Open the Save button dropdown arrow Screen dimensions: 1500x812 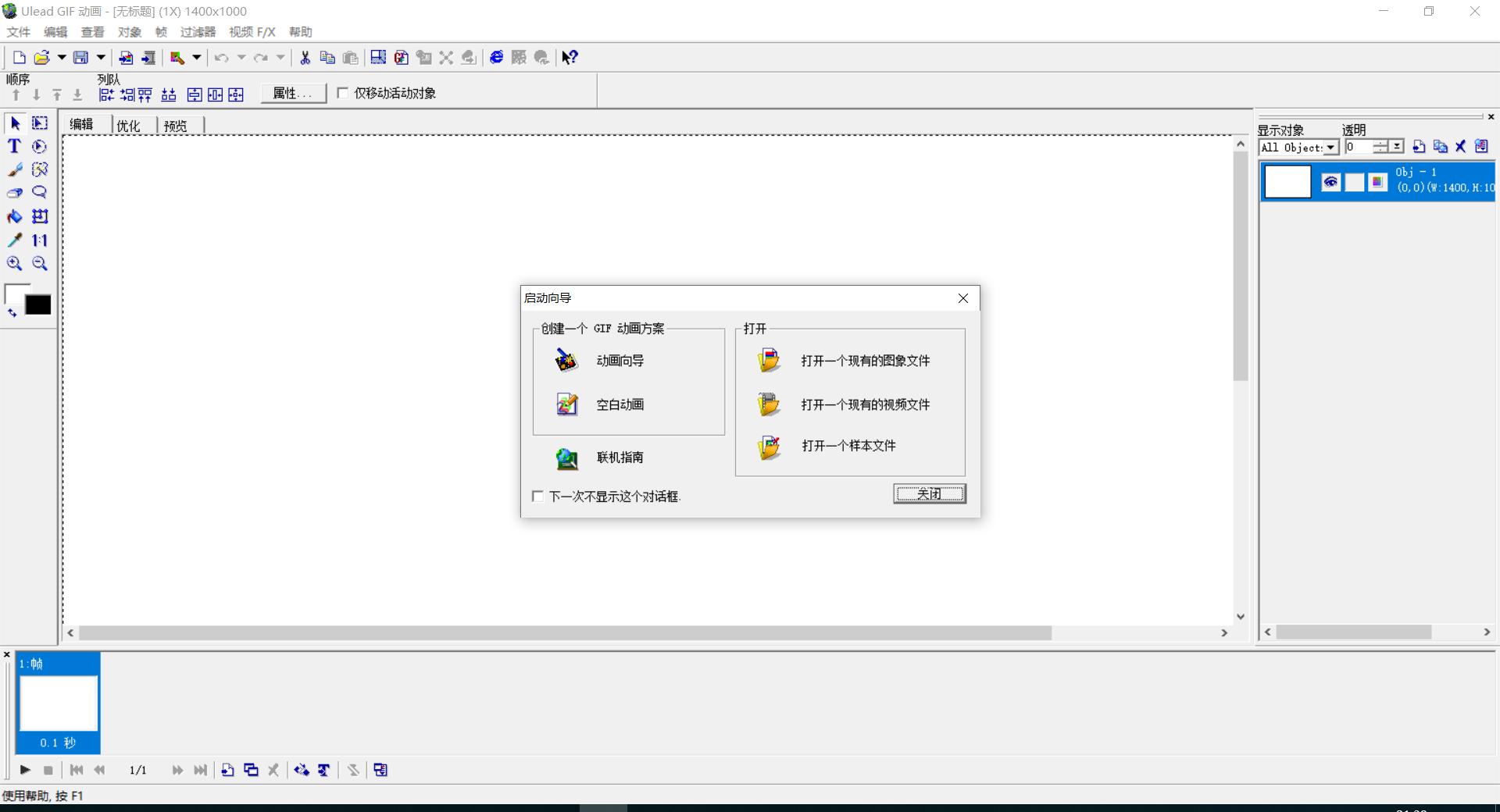click(101, 57)
